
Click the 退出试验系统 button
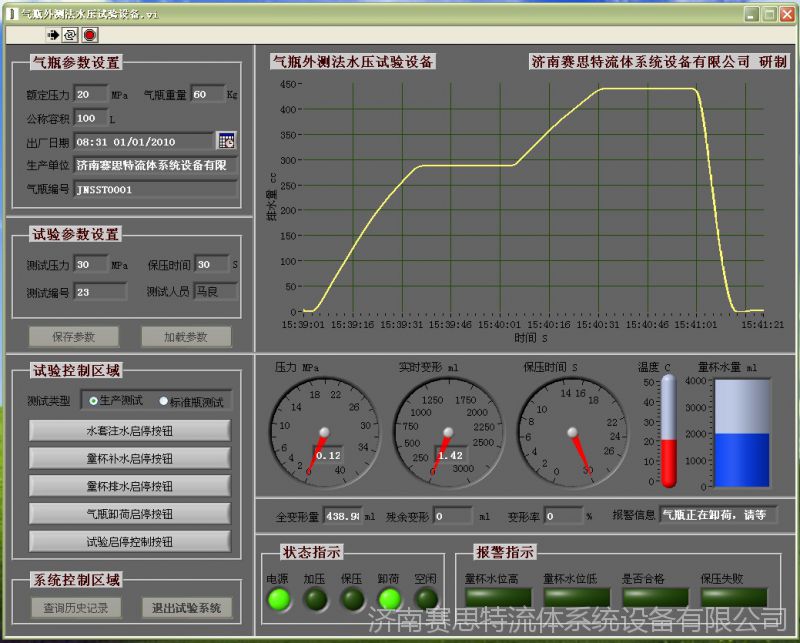tap(187, 608)
